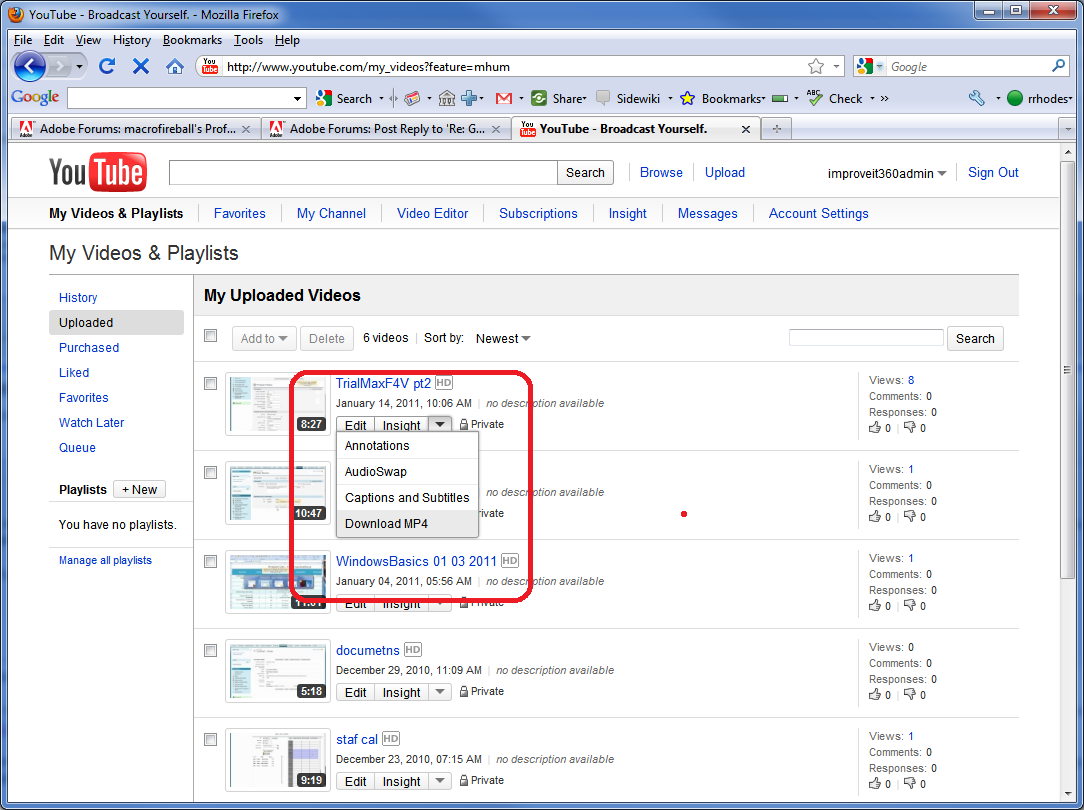Click the scrollbar down arrow
The height and width of the screenshot is (810, 1084).
pyautogui.click(x=1067, y=794)
